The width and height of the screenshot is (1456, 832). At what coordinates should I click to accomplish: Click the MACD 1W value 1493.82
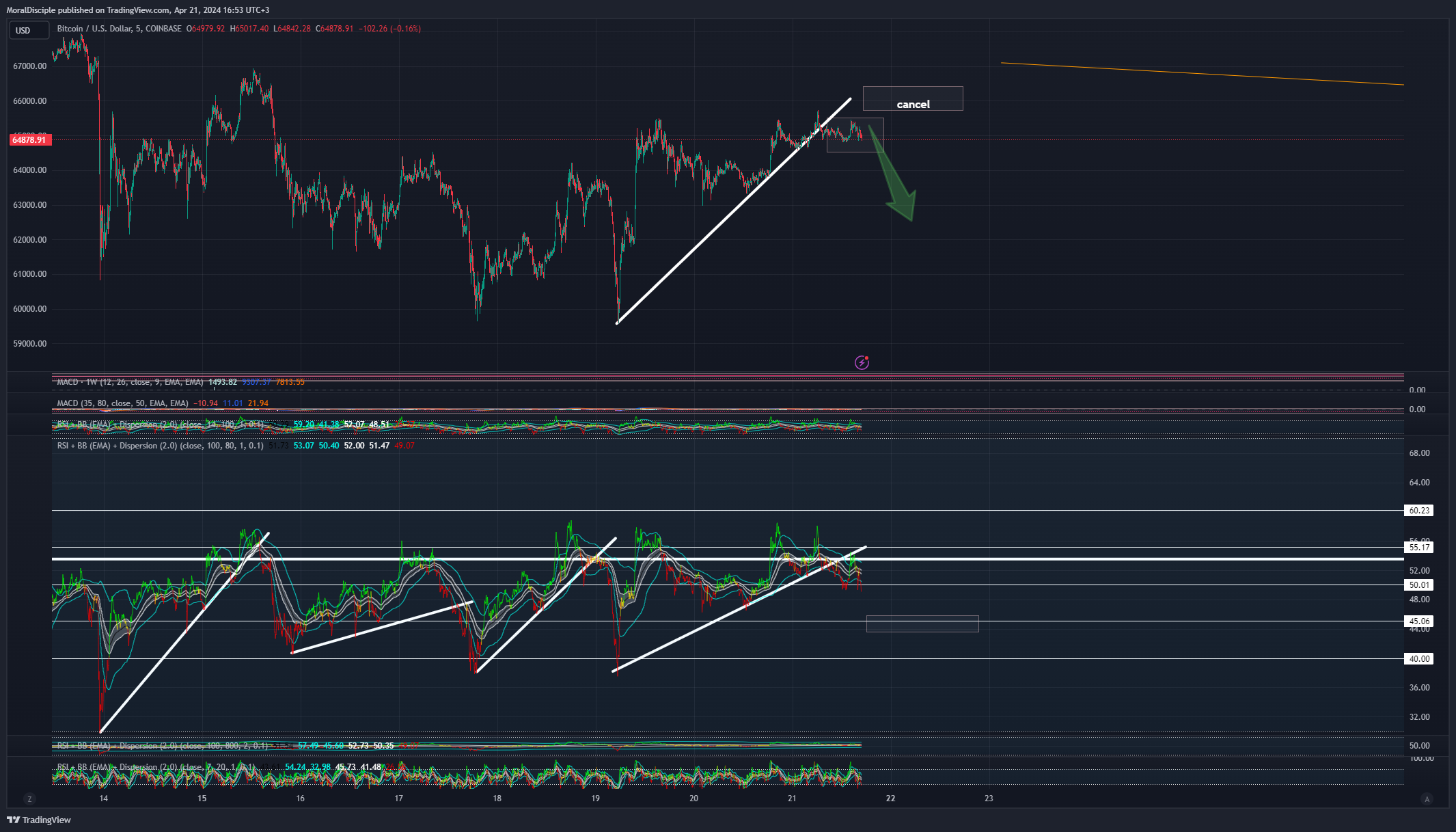[x=223, y=382]
